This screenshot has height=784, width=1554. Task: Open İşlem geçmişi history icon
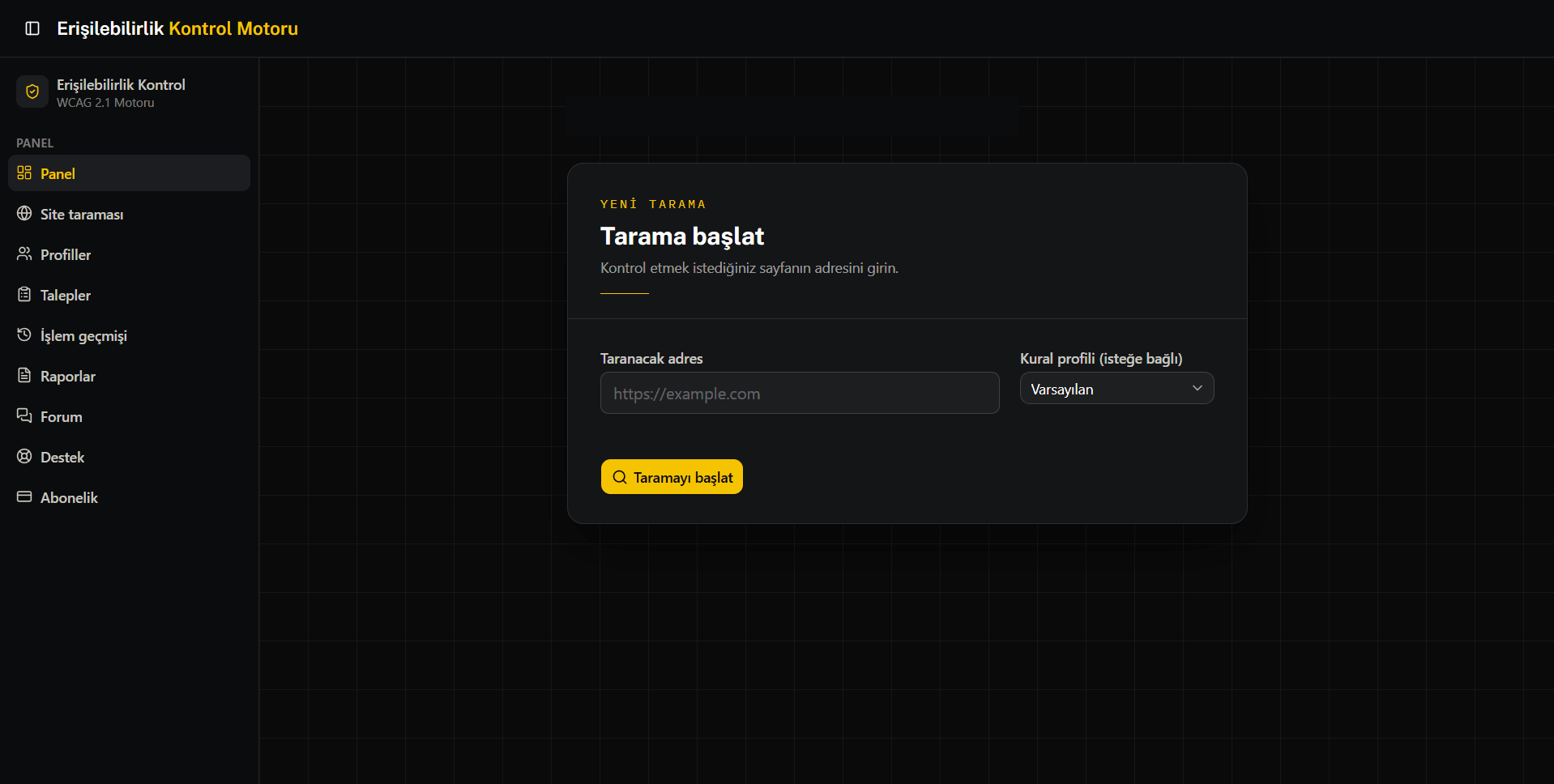24,335
